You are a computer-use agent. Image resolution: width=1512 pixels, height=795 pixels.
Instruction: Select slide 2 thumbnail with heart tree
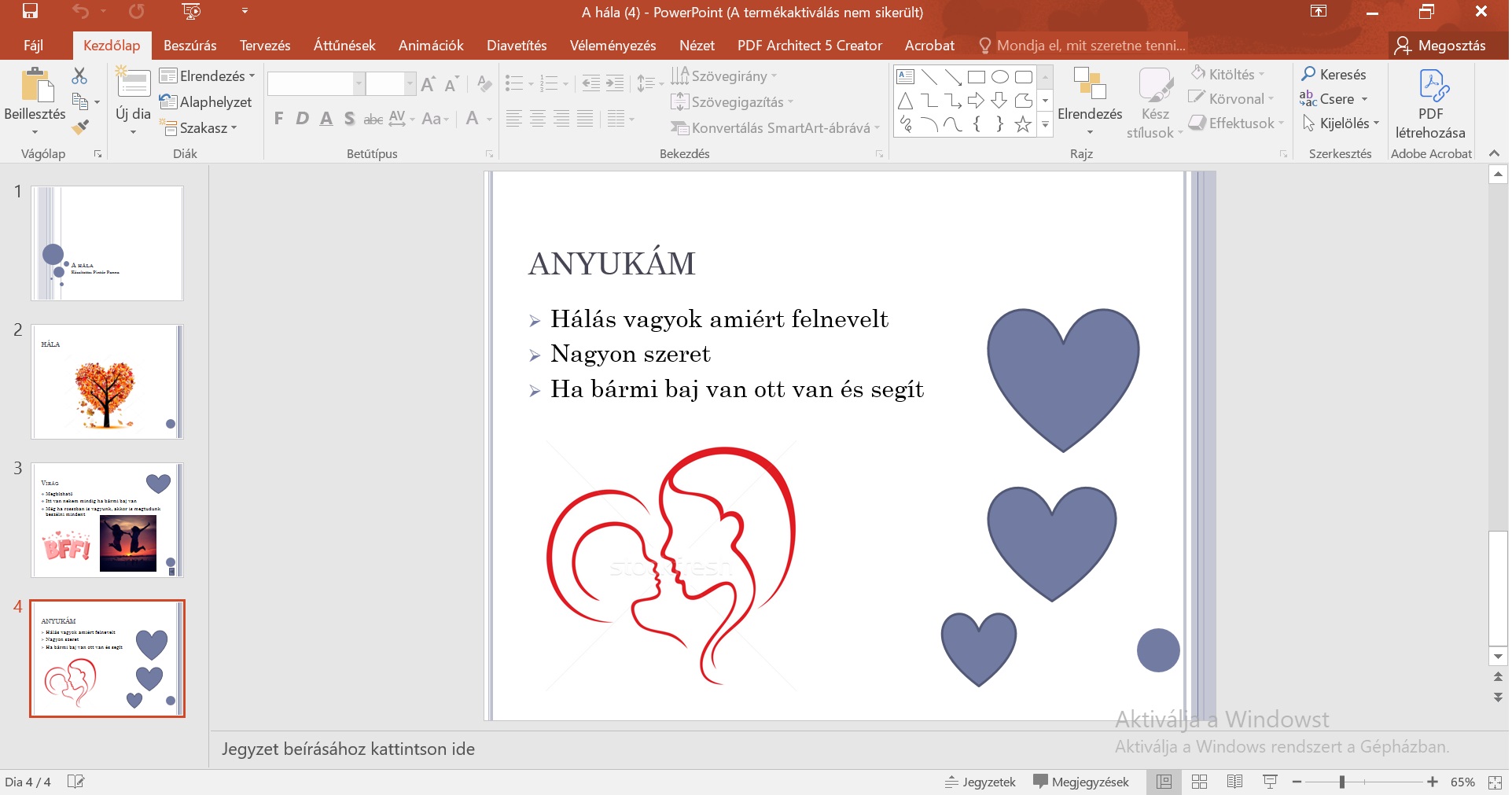point(107,381)
